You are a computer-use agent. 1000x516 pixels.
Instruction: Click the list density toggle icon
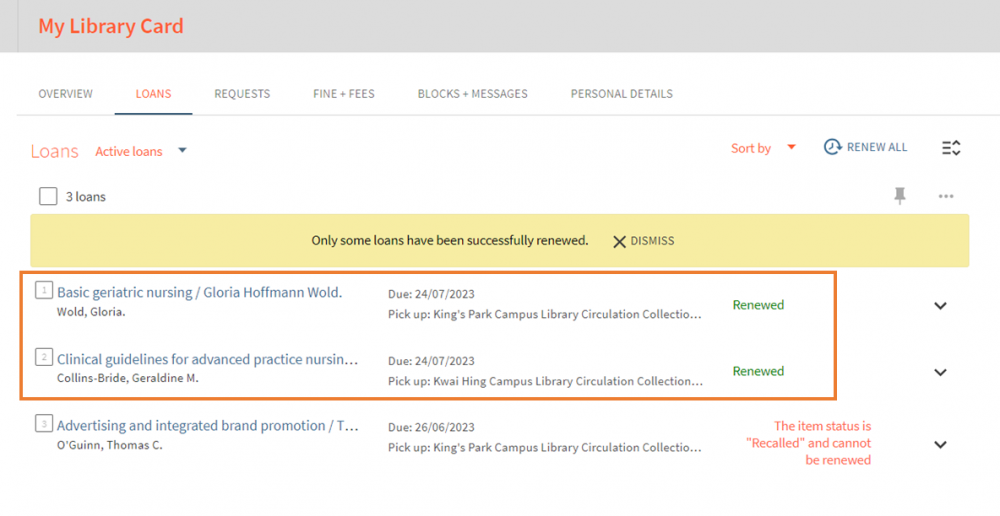tap(951, 148)
